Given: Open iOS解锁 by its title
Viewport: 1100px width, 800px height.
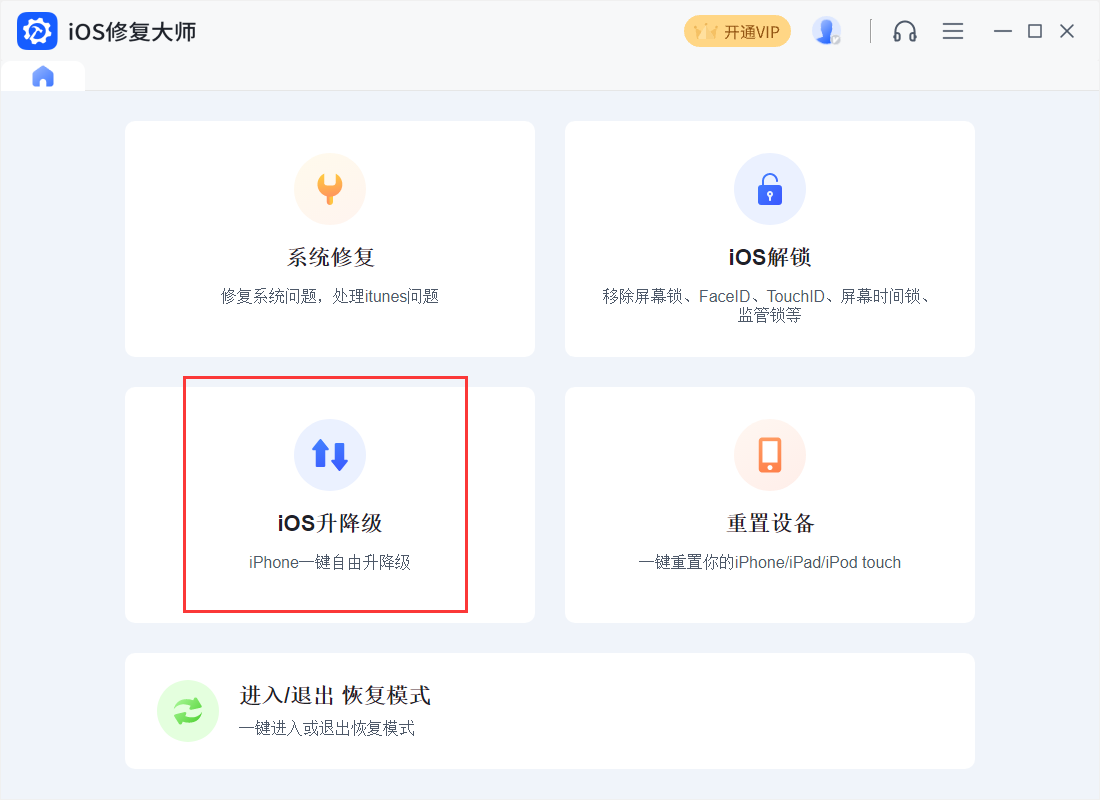Looking at the screenshot, I should coord(769,257).
